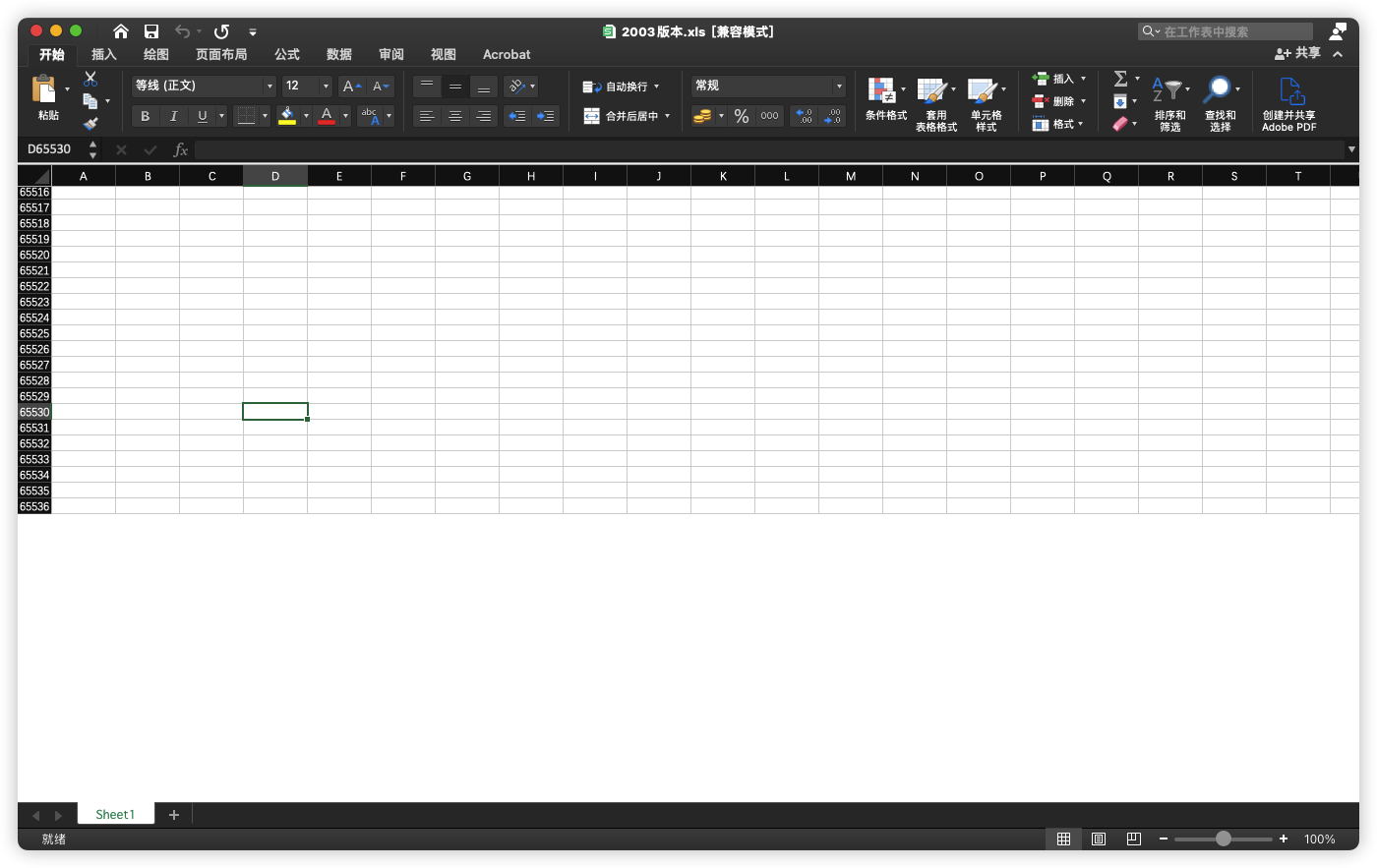The image size is (1377, 868).
Task: Switch to the 插入 ribbon tab
Action: point(104,54)
